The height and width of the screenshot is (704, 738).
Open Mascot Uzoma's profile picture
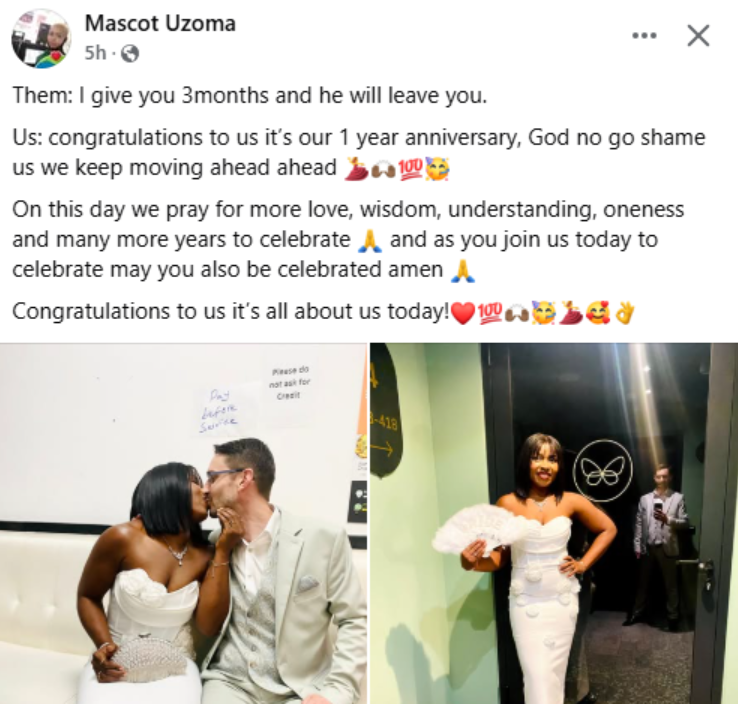point(41,38)
